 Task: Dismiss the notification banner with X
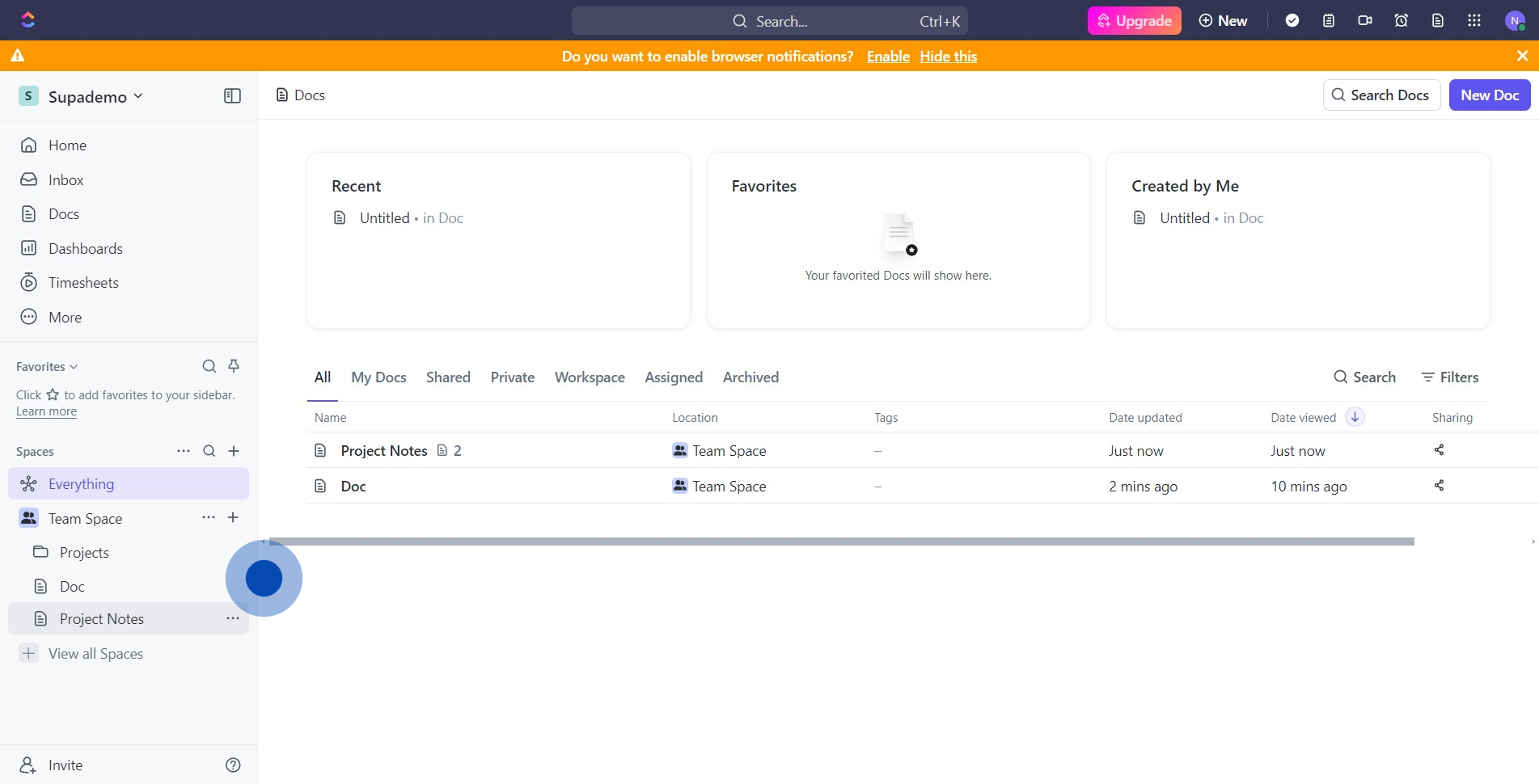coord(1522,56)
